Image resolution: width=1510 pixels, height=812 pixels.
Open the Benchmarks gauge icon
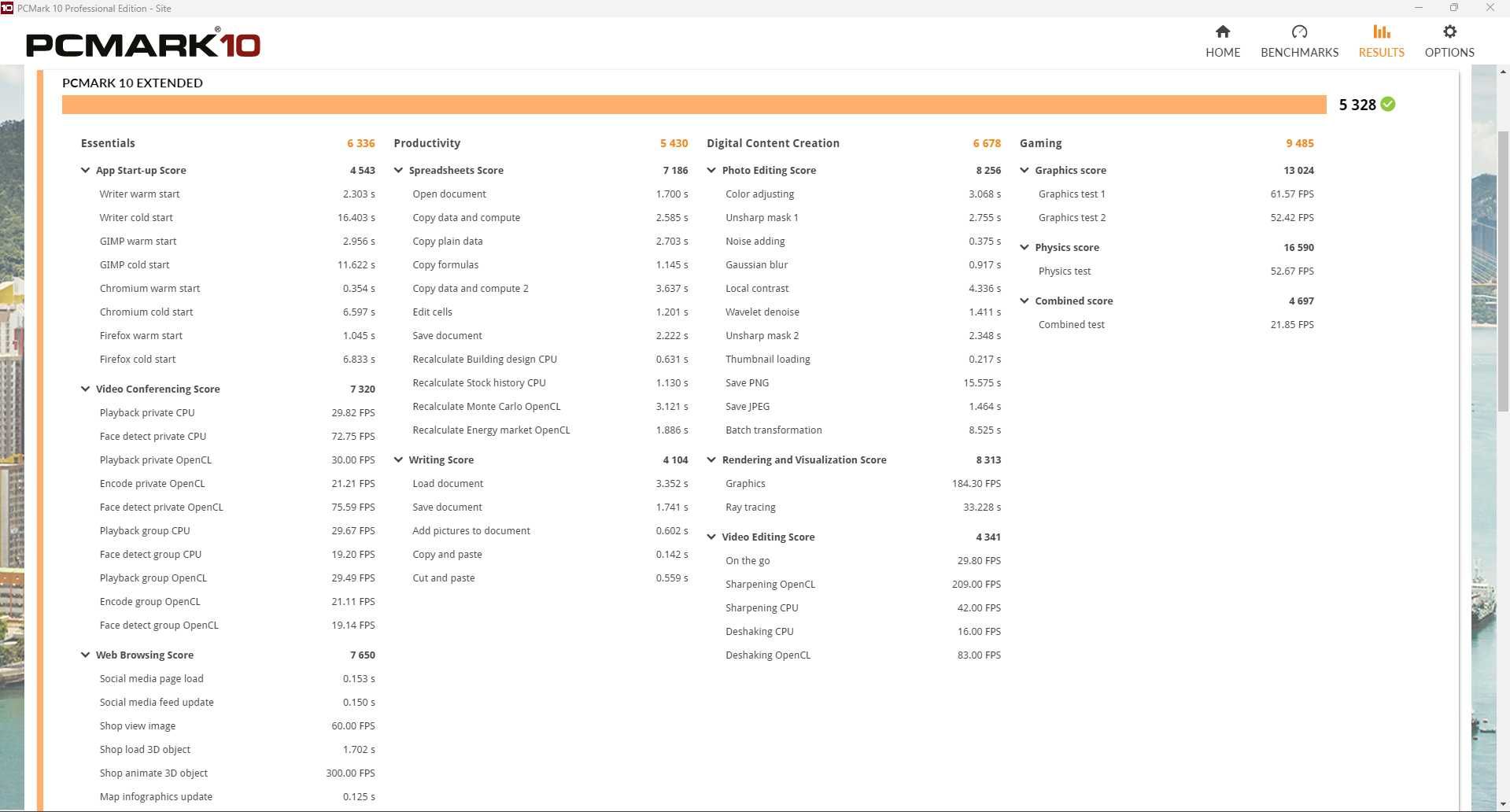point(1299,31)
